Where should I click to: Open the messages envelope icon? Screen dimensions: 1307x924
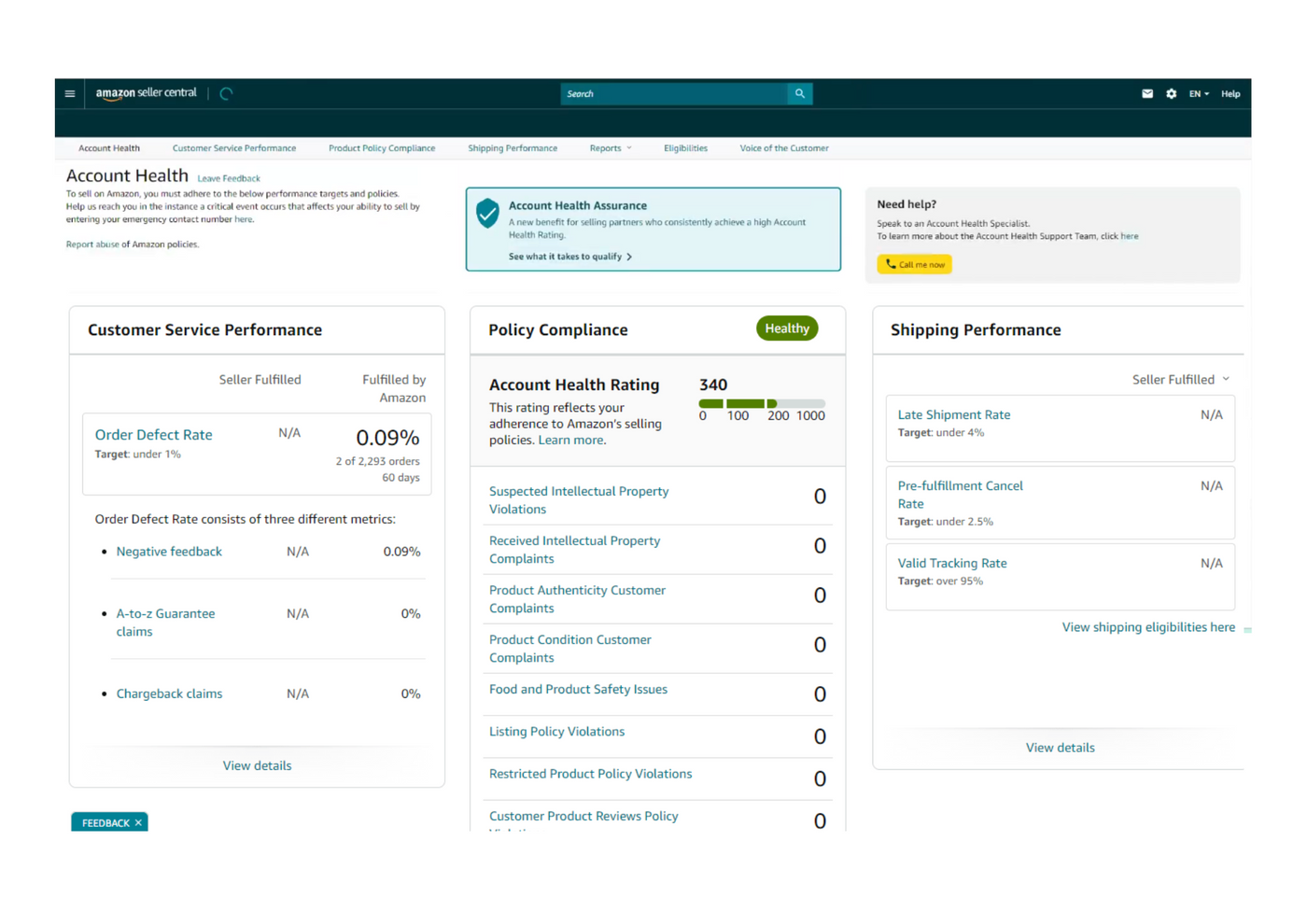point(1147,93)
